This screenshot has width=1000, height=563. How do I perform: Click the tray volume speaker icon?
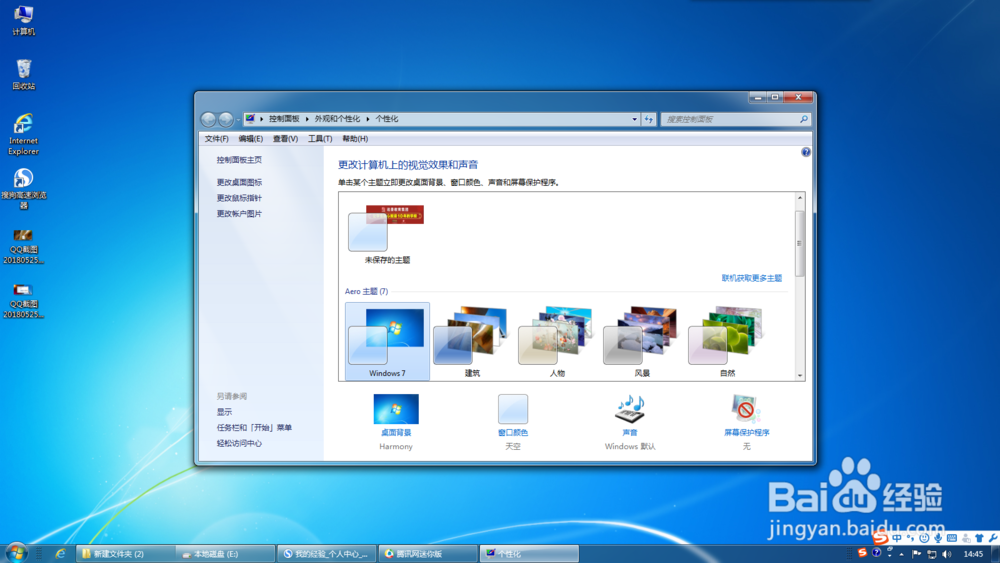[x=946, y=554]
